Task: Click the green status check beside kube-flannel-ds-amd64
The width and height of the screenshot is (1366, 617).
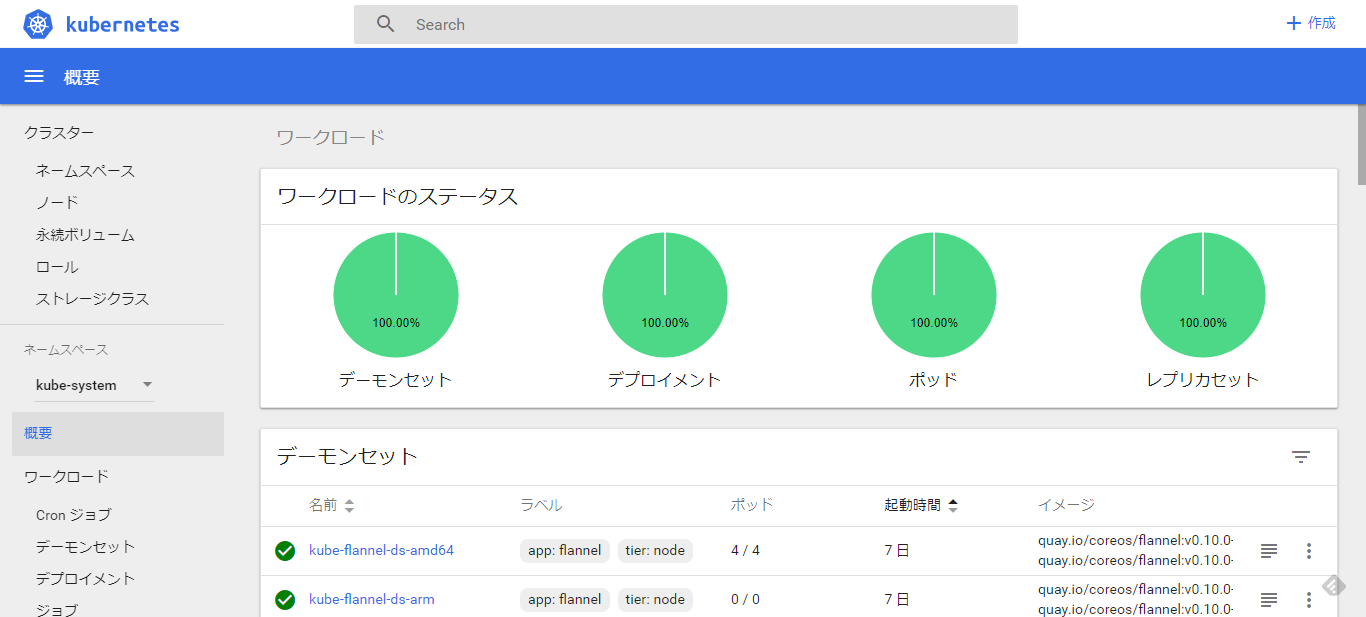Action: [x=285, y=550]
